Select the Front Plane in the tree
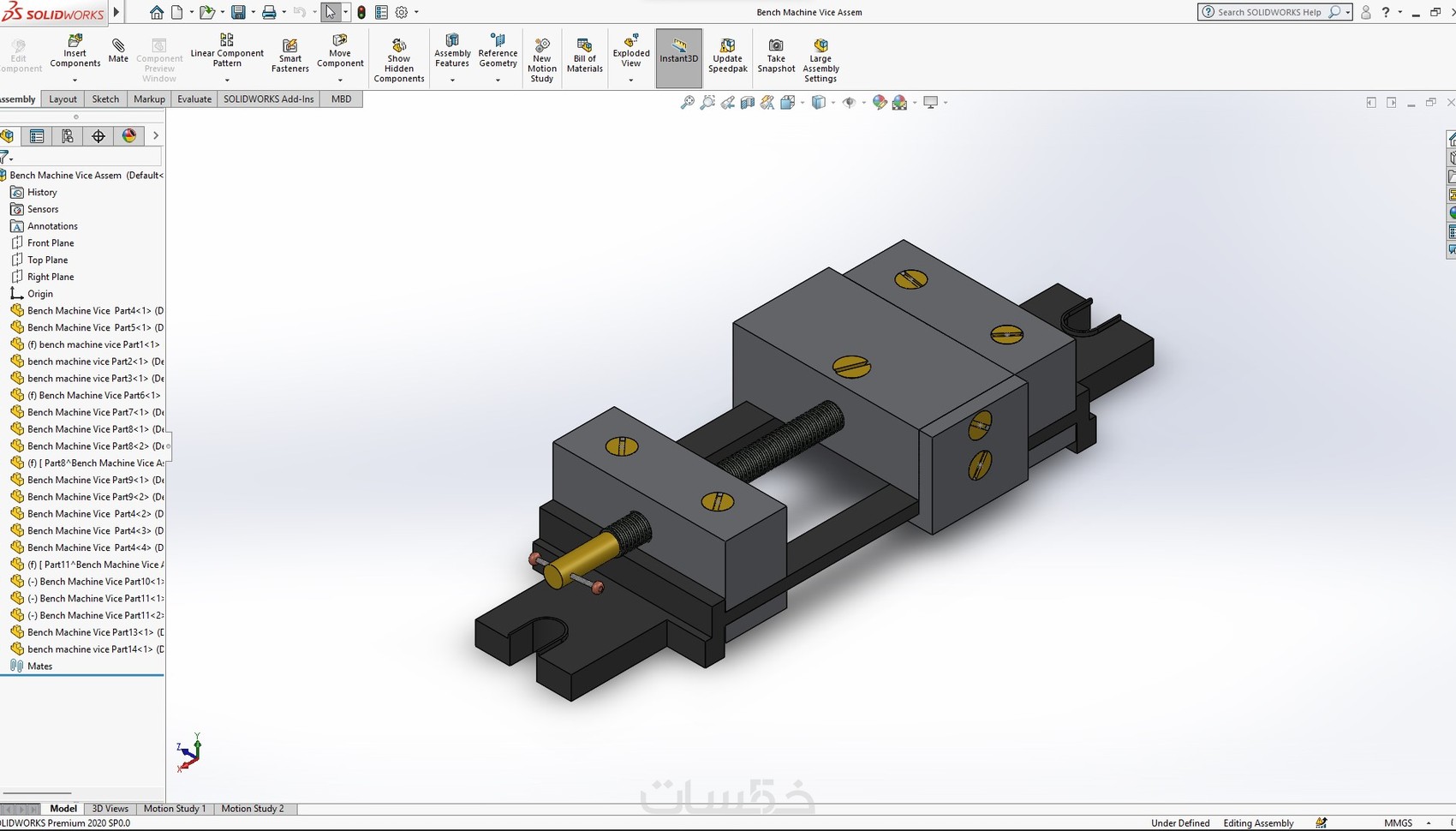Image resolution: width=1456 pixels, height=831 pixels. [x=51, y=243]
